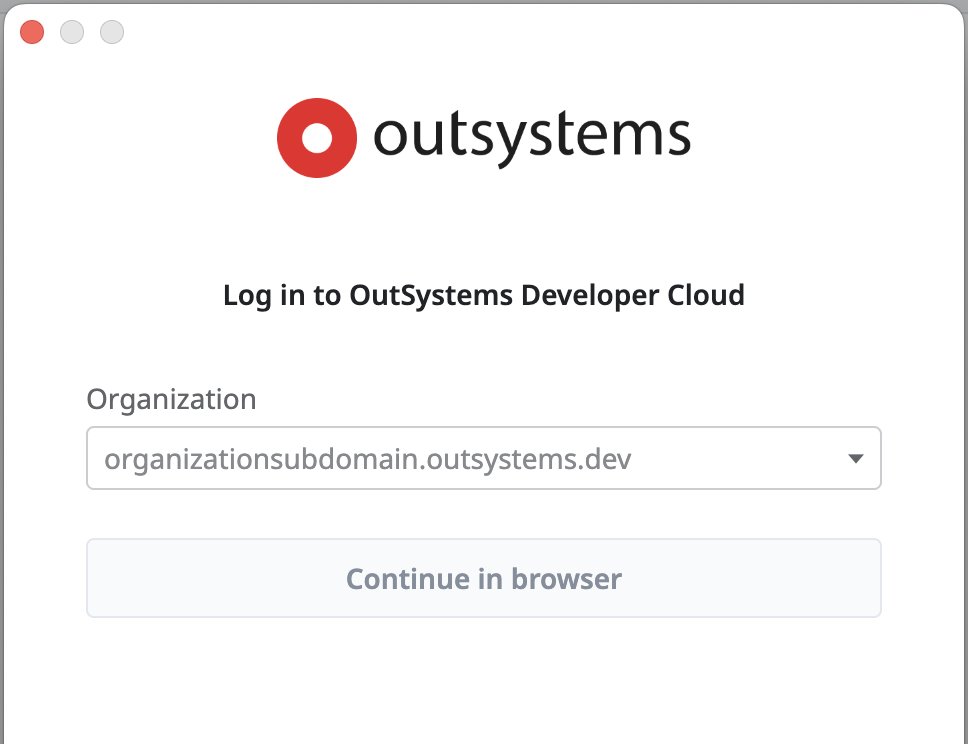Click the OutSystems branding at top center

[483, 135]
